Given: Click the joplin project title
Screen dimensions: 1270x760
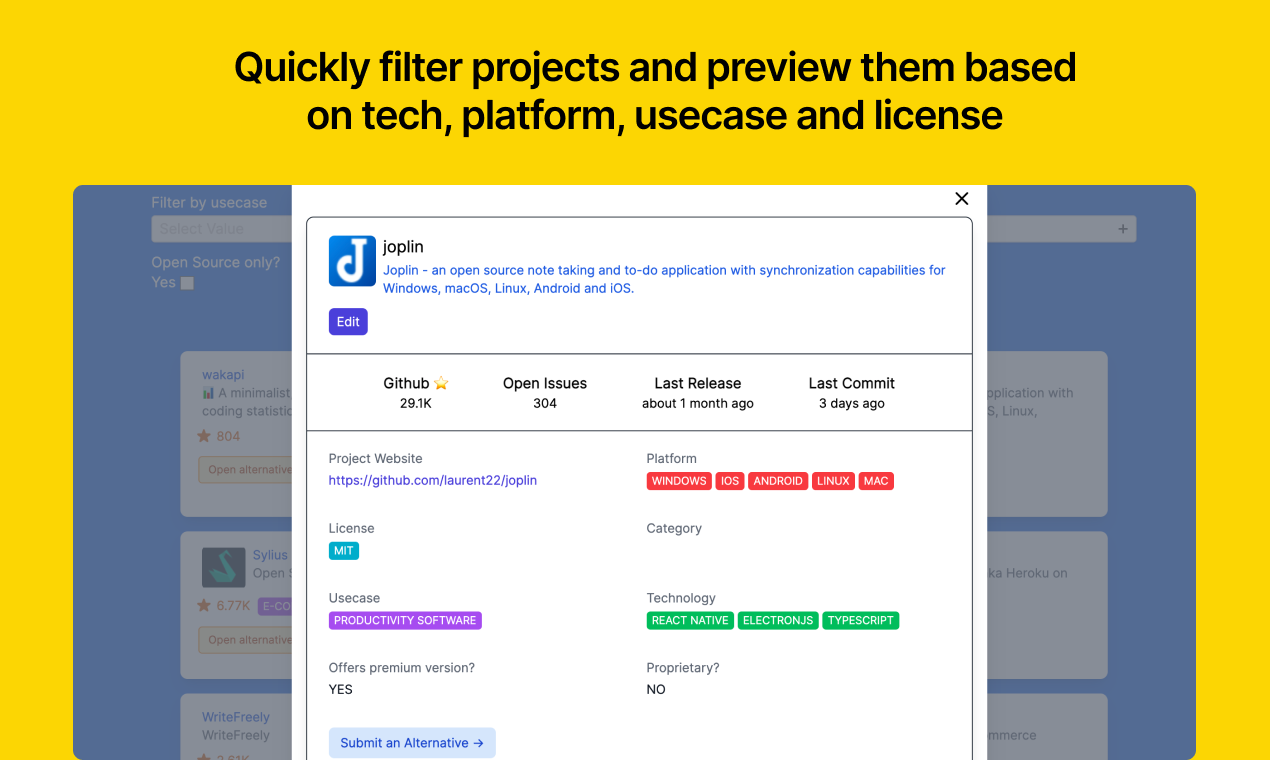Looking at the screenshot, I should (404, 246).
